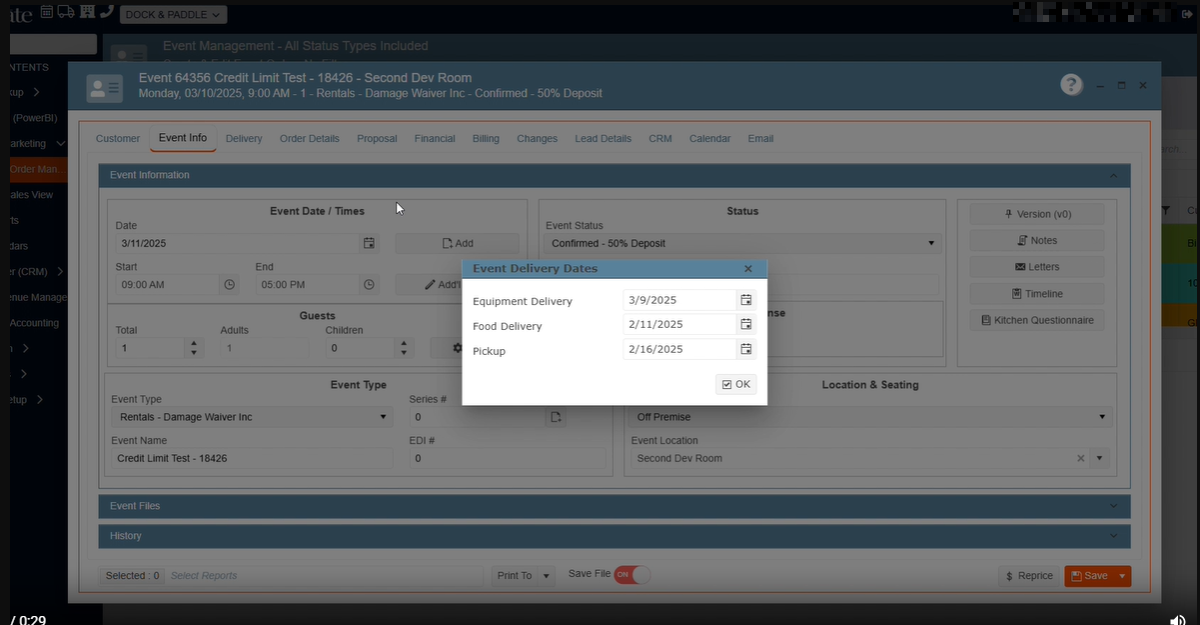Close the Event Delivery Dates dialog
Viewport: 1200px width, 625px height.
(748, 269)
